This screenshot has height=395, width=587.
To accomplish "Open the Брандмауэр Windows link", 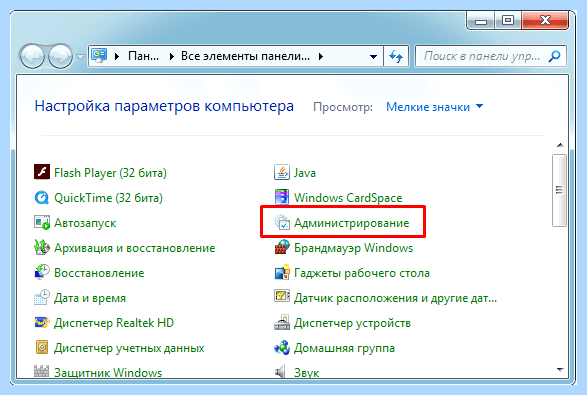I will pos(353,248).
